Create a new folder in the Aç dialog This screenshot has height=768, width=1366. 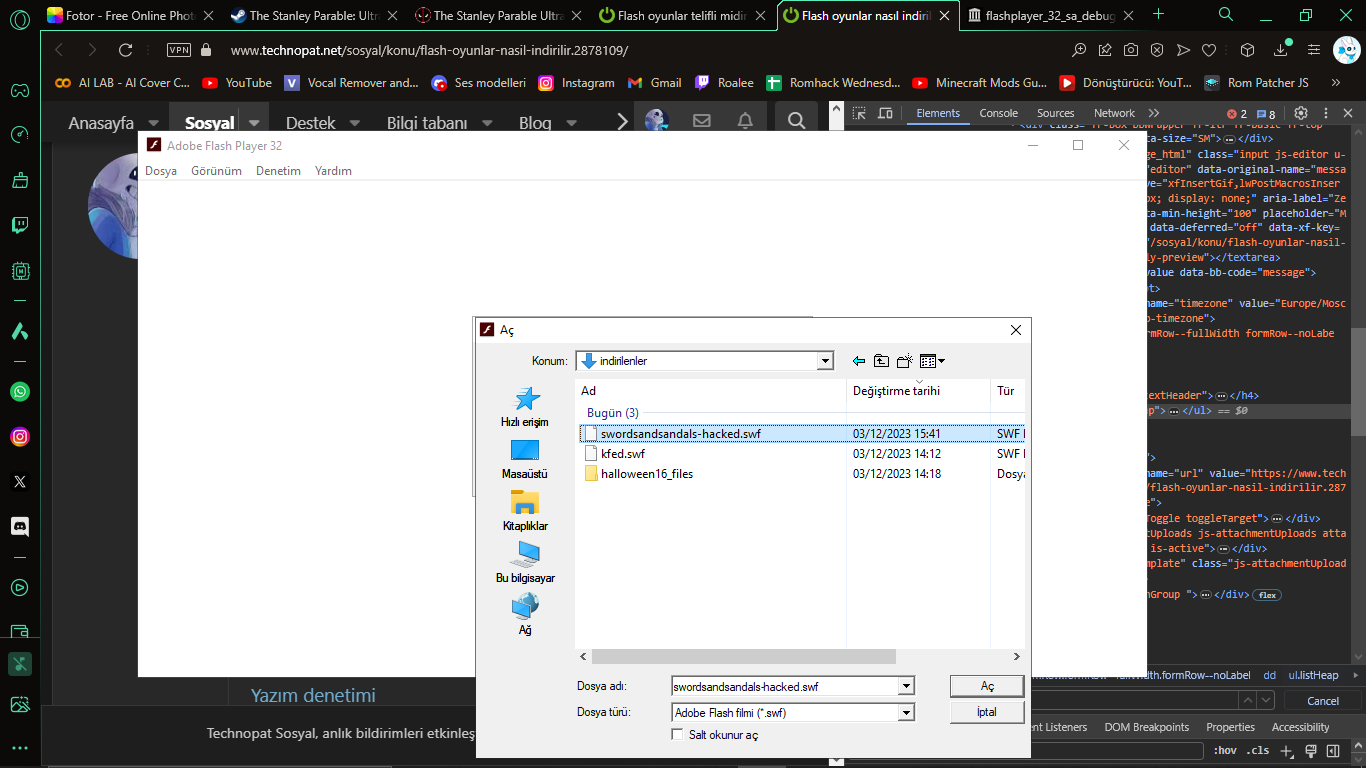tap(905, 361)
